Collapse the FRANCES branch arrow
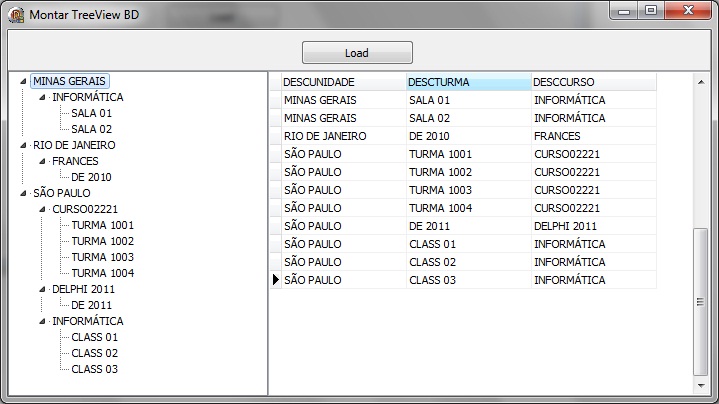719x404 pixels. point(42,162)
